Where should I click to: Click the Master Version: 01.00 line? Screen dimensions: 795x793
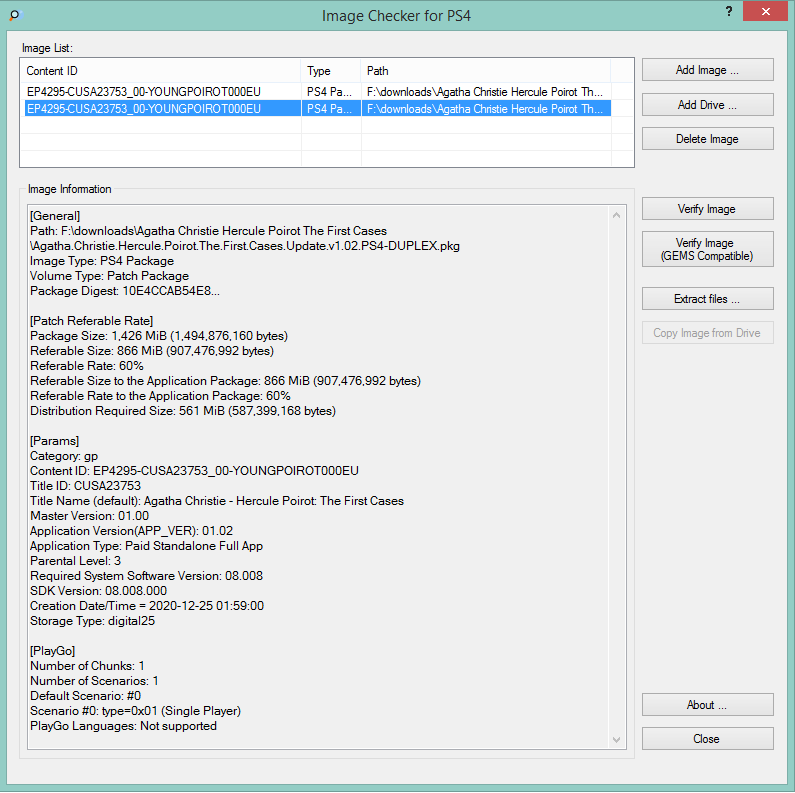[89, 516]
